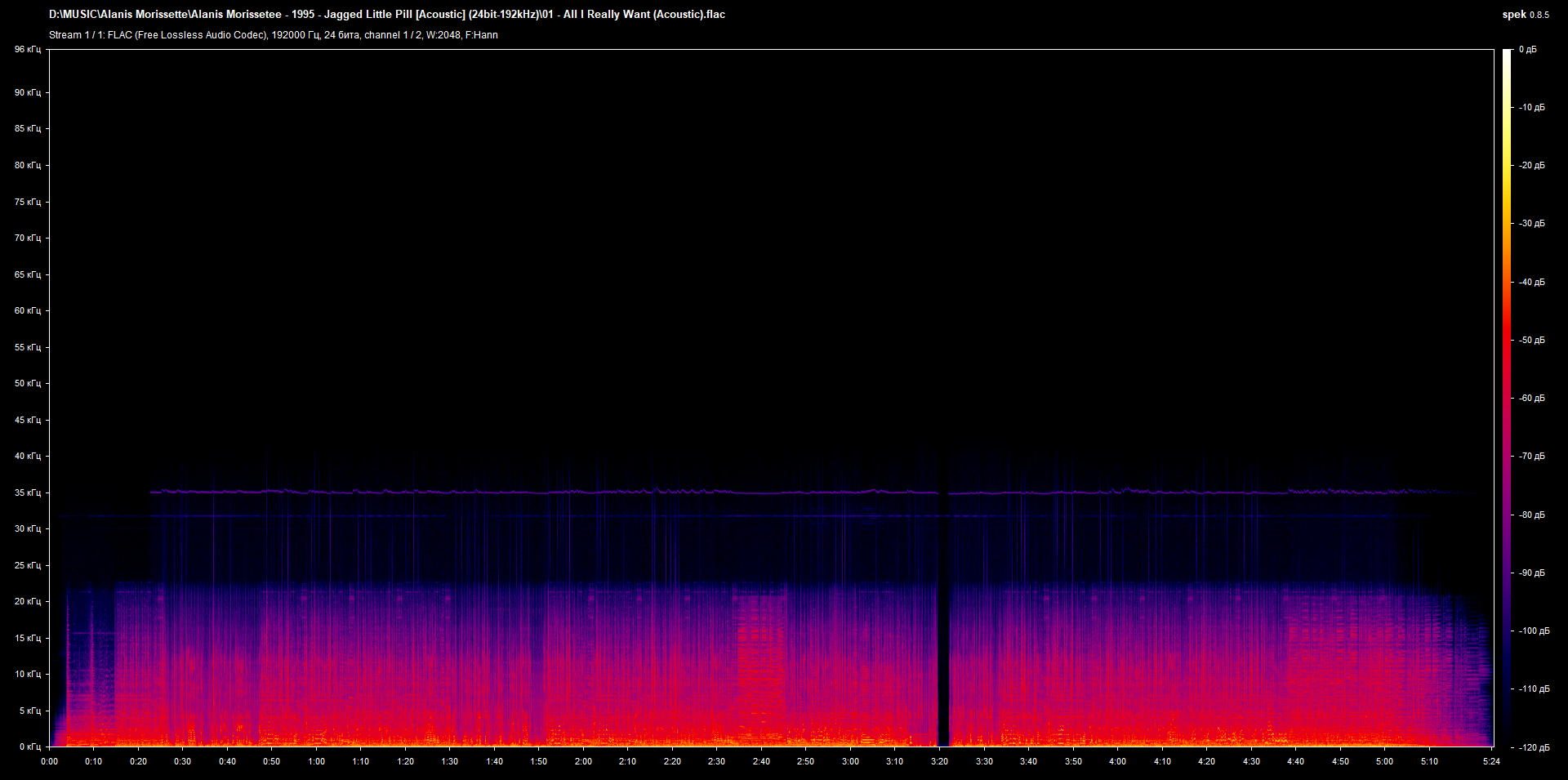This screenshot has height=780, width=1568.
Task: Select the 50 кГц frequency axis label
Action: 27,383
